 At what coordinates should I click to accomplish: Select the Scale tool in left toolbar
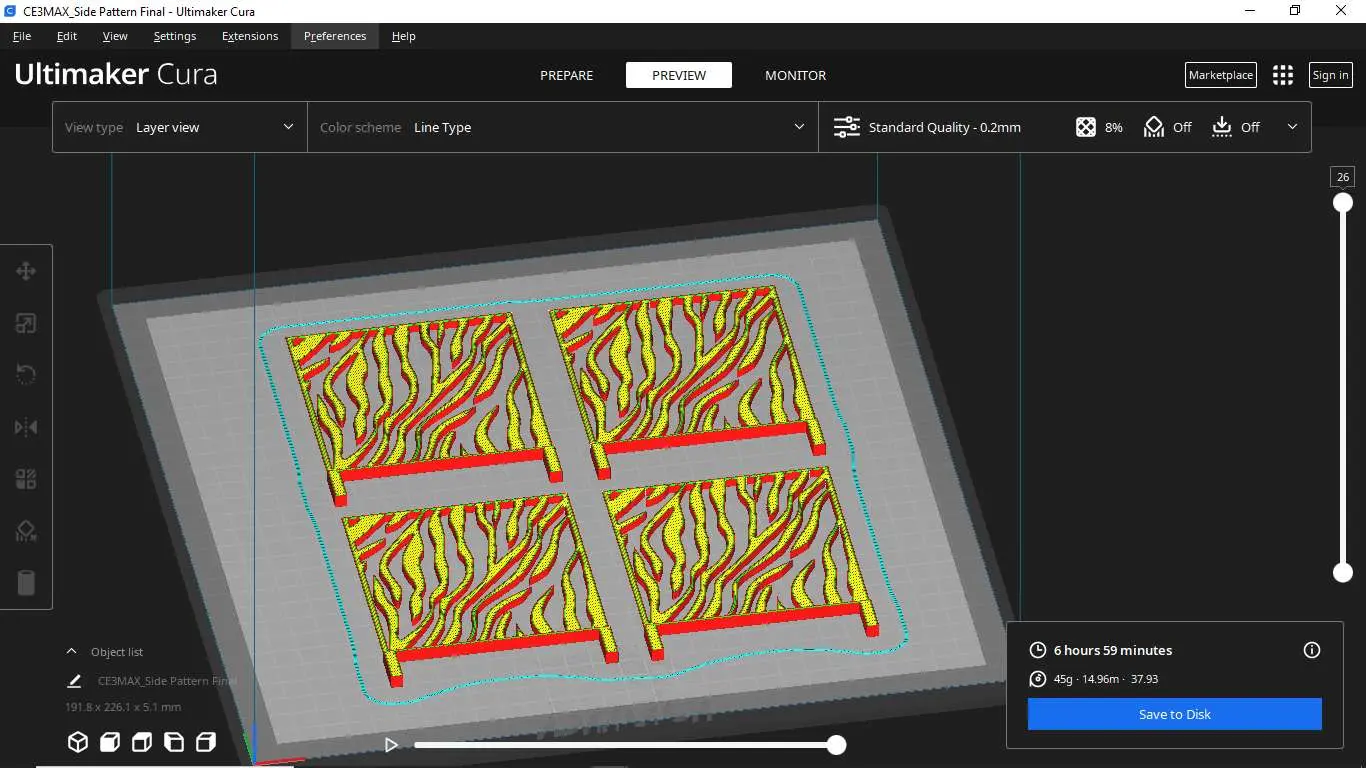pyautogui.click(x=26, y=323)
